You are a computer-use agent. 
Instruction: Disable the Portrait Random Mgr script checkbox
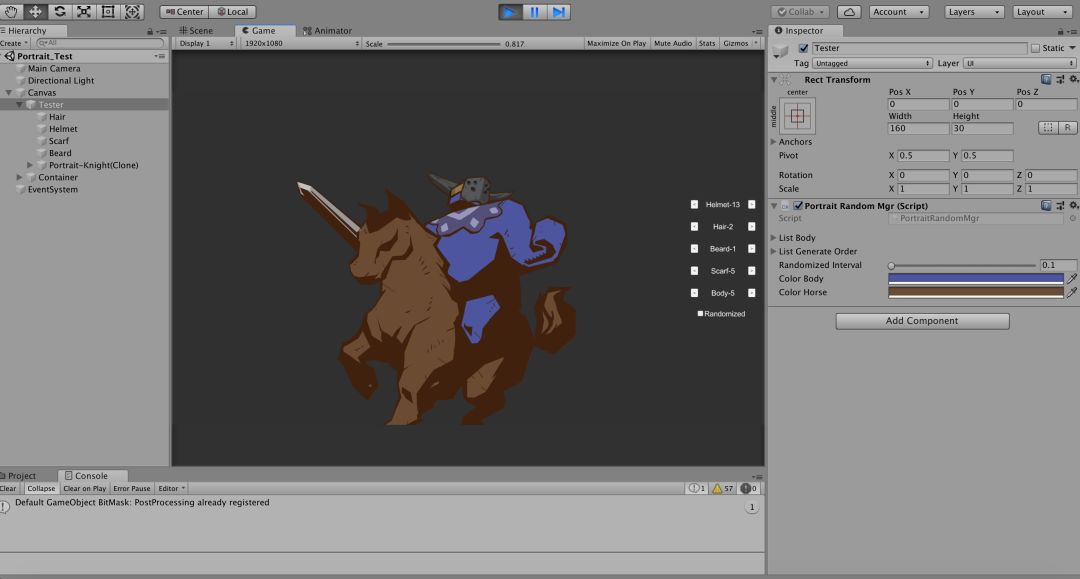click(798, 206)
